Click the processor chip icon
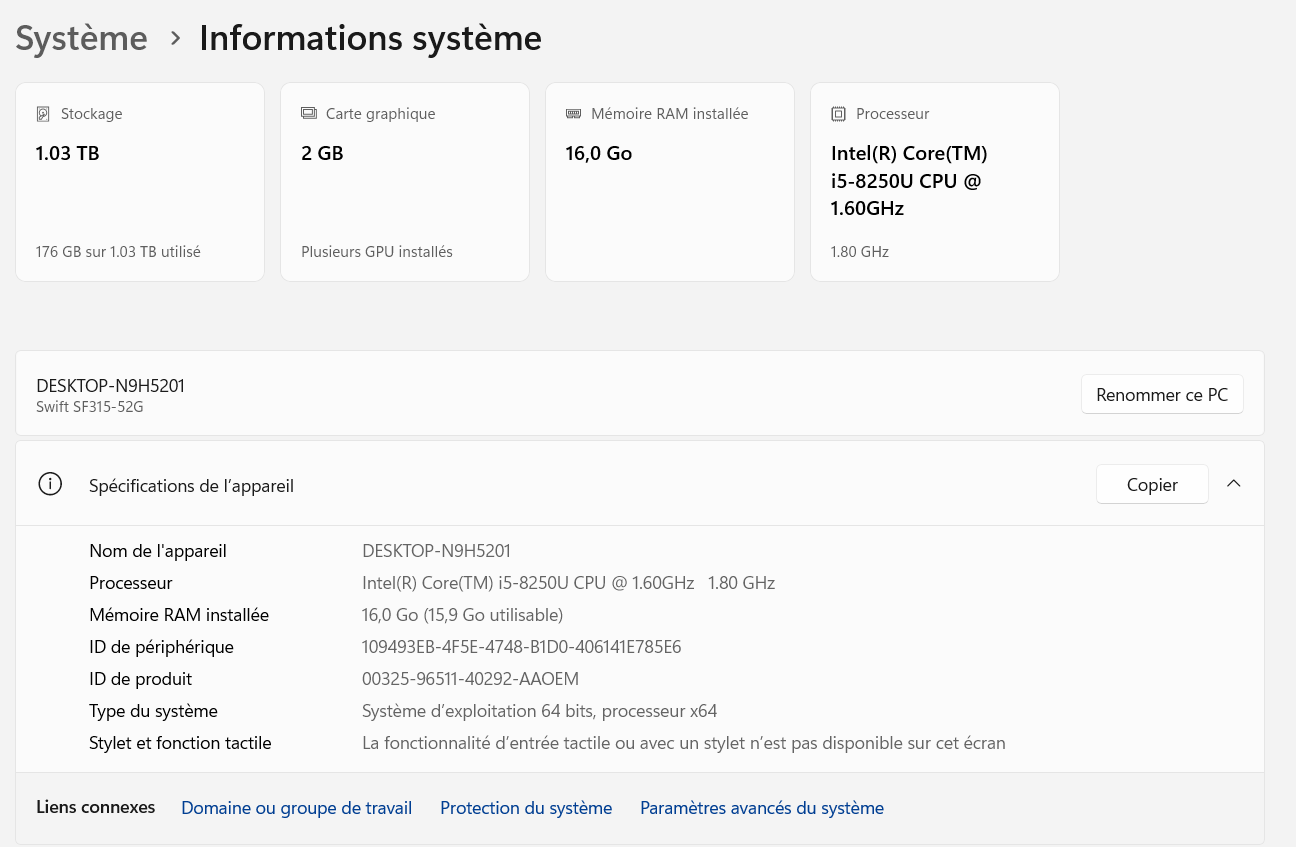Screen dimensions: 1296x847 (x=838, y=114)
